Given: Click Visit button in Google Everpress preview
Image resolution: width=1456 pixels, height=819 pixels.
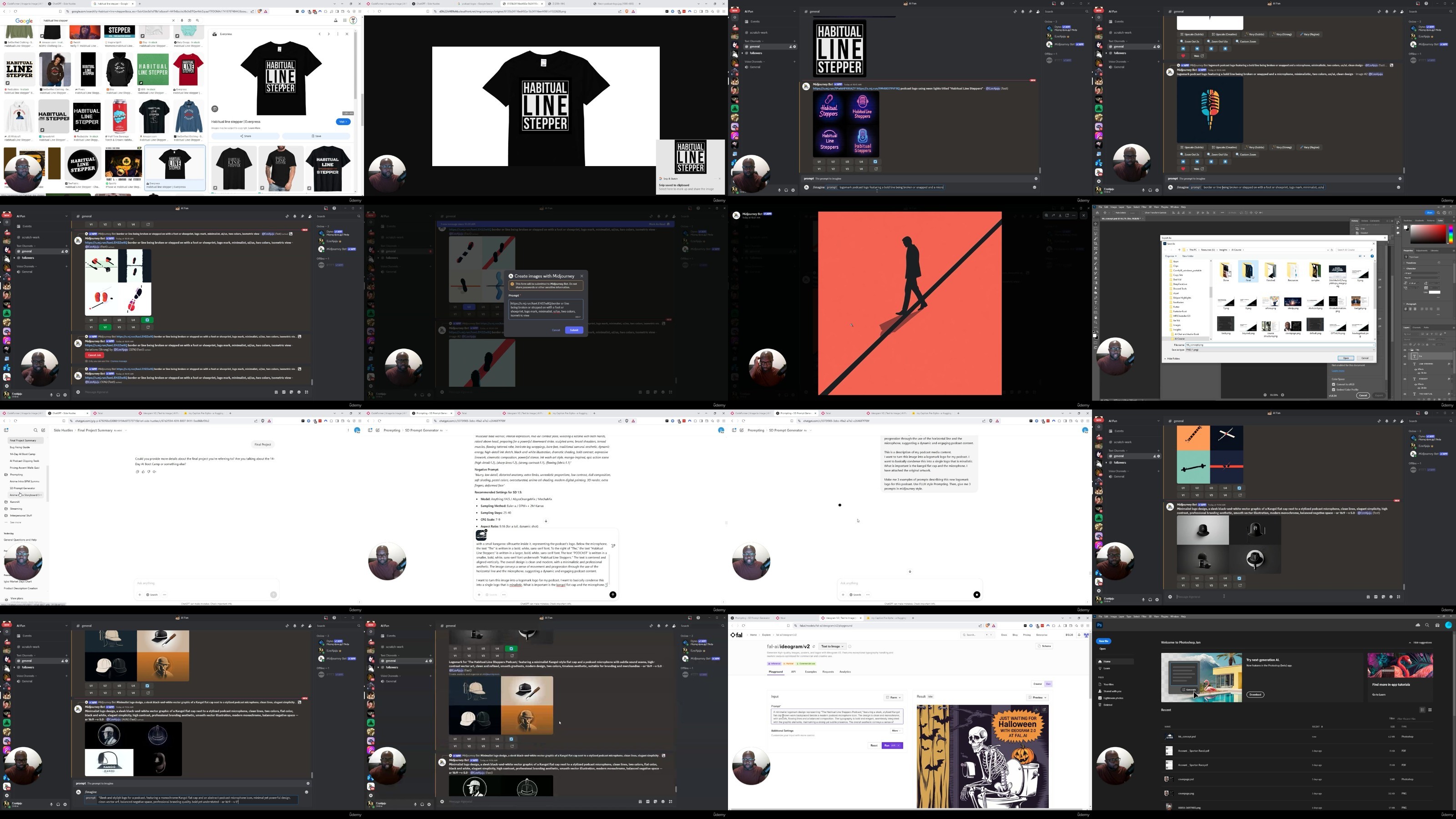Looking at the screenshot, I should click(x=344, y=122).
